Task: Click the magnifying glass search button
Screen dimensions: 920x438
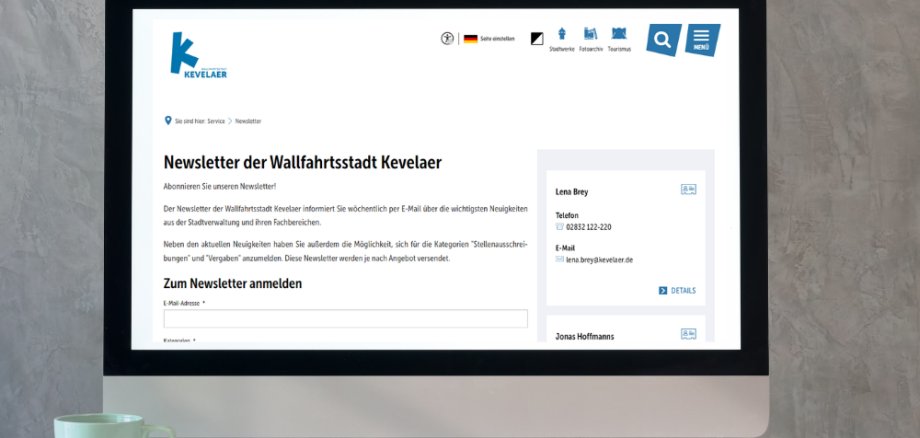Action: (x=663, y=40)
